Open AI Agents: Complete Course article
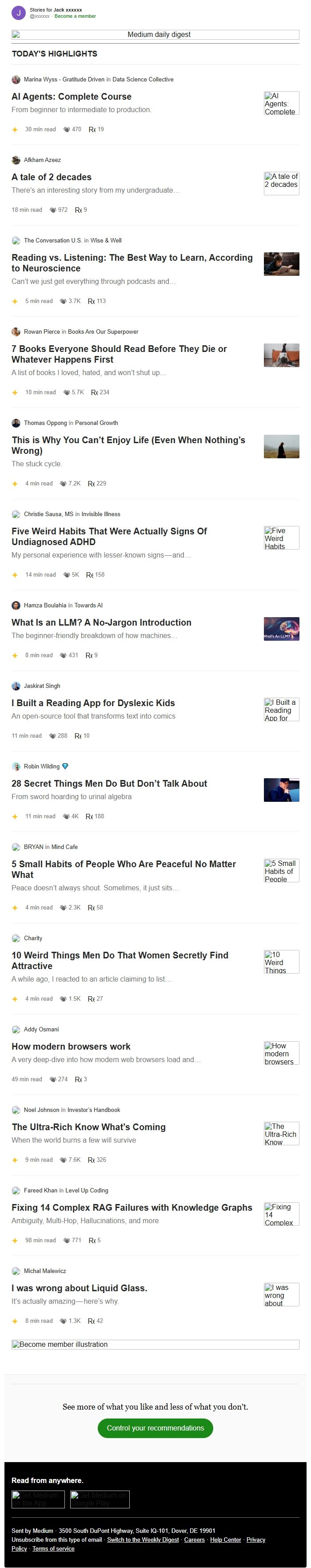This screenshot has height=1568, width=311. (x=72, y=96)
